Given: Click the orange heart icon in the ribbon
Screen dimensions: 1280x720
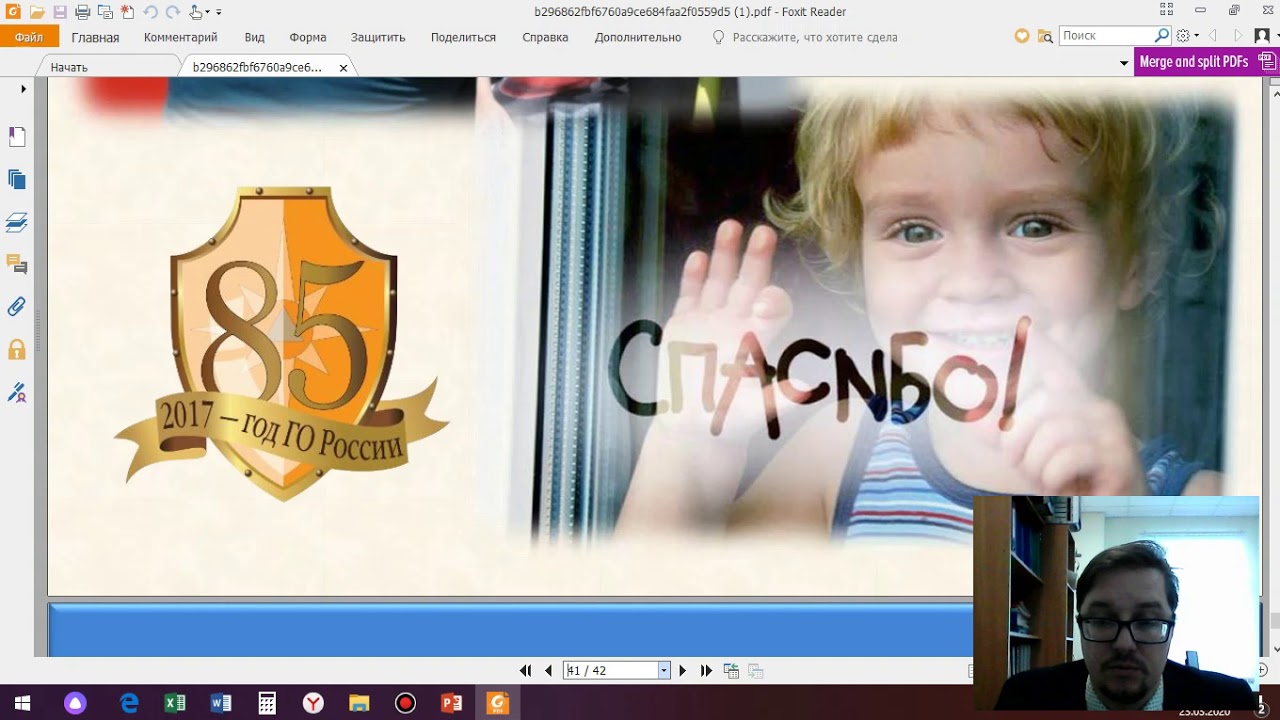Looking at the screenshot, I should coord(1021,36).
